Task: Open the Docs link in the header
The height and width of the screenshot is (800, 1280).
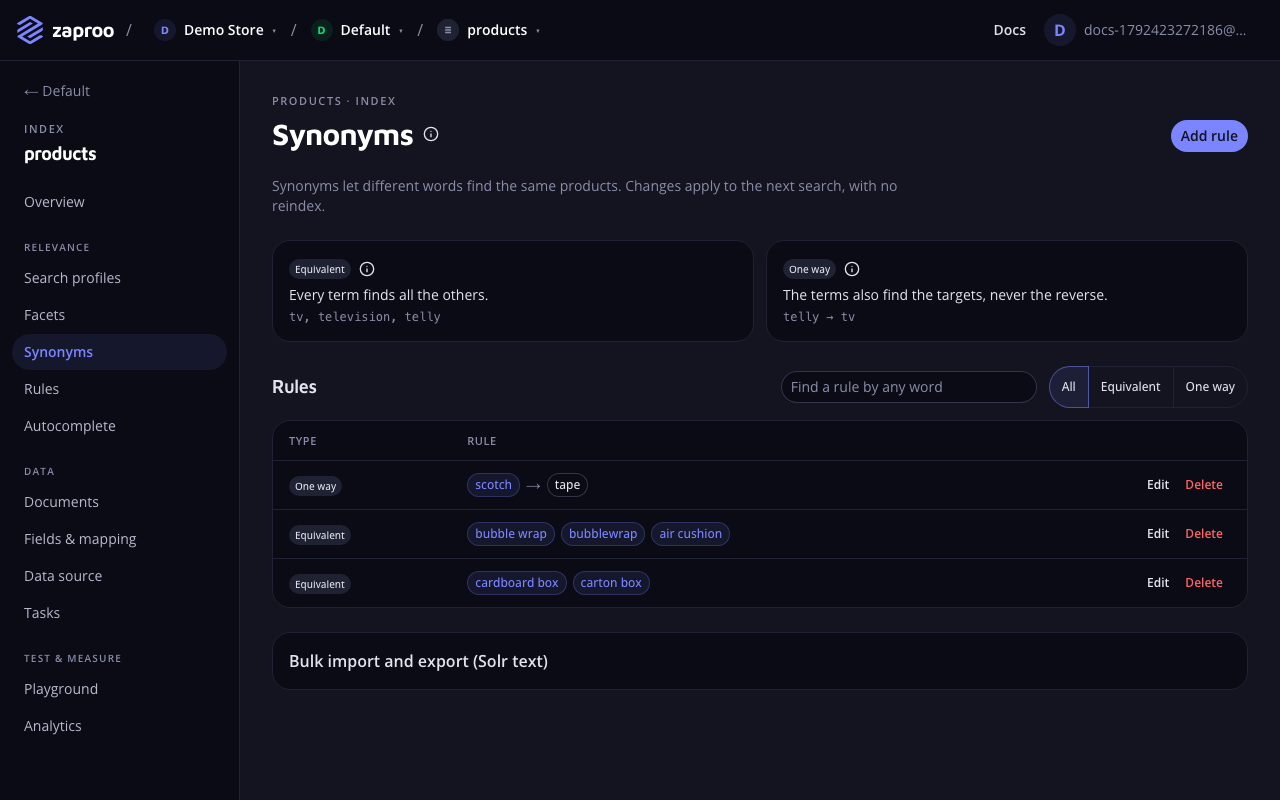Action: tap(1010, 30)
